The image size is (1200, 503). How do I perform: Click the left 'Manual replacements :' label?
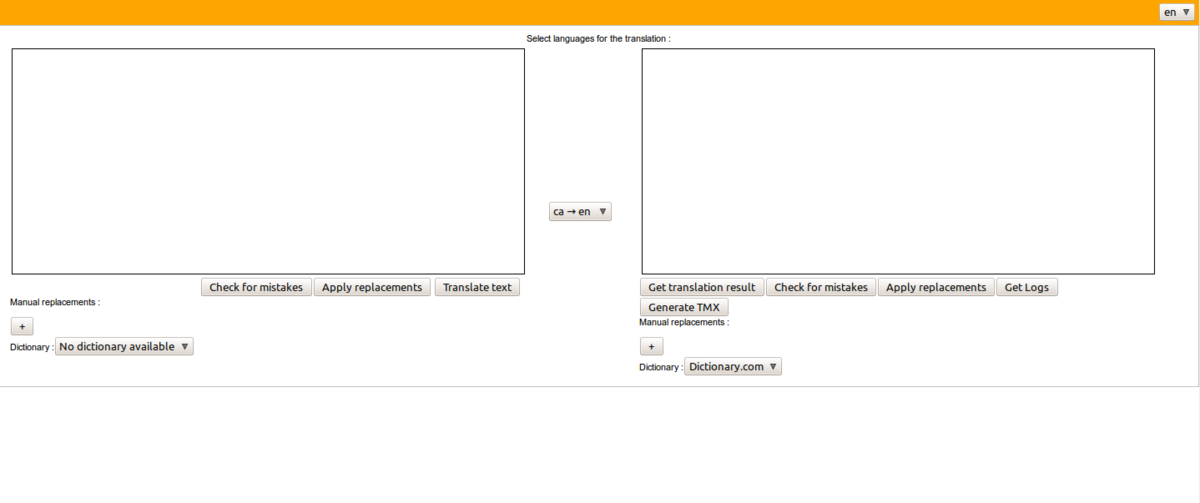(55, 302)
